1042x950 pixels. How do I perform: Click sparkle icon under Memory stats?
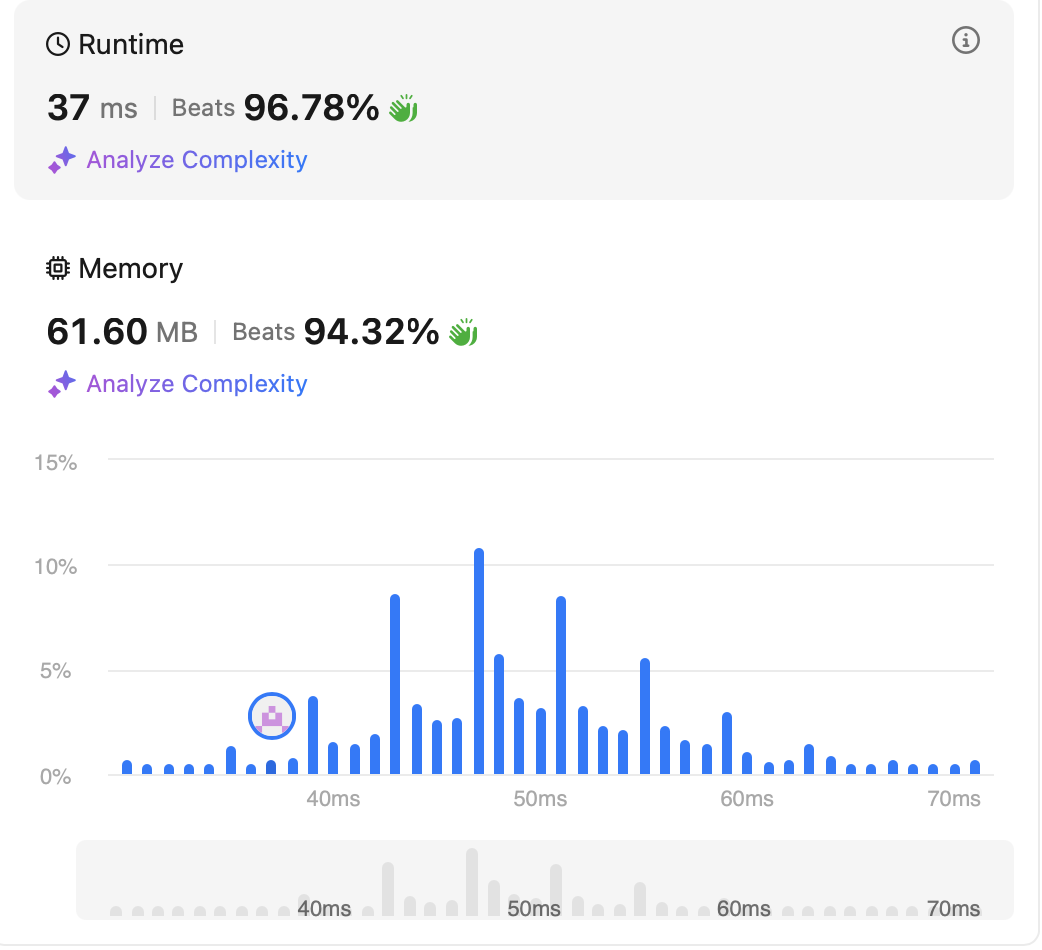point(62,384)
